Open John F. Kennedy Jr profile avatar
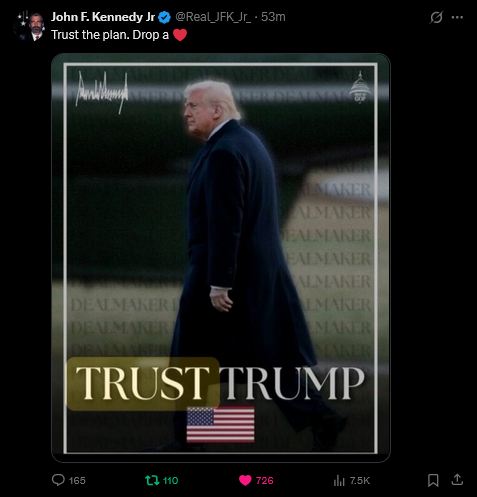 30,26
